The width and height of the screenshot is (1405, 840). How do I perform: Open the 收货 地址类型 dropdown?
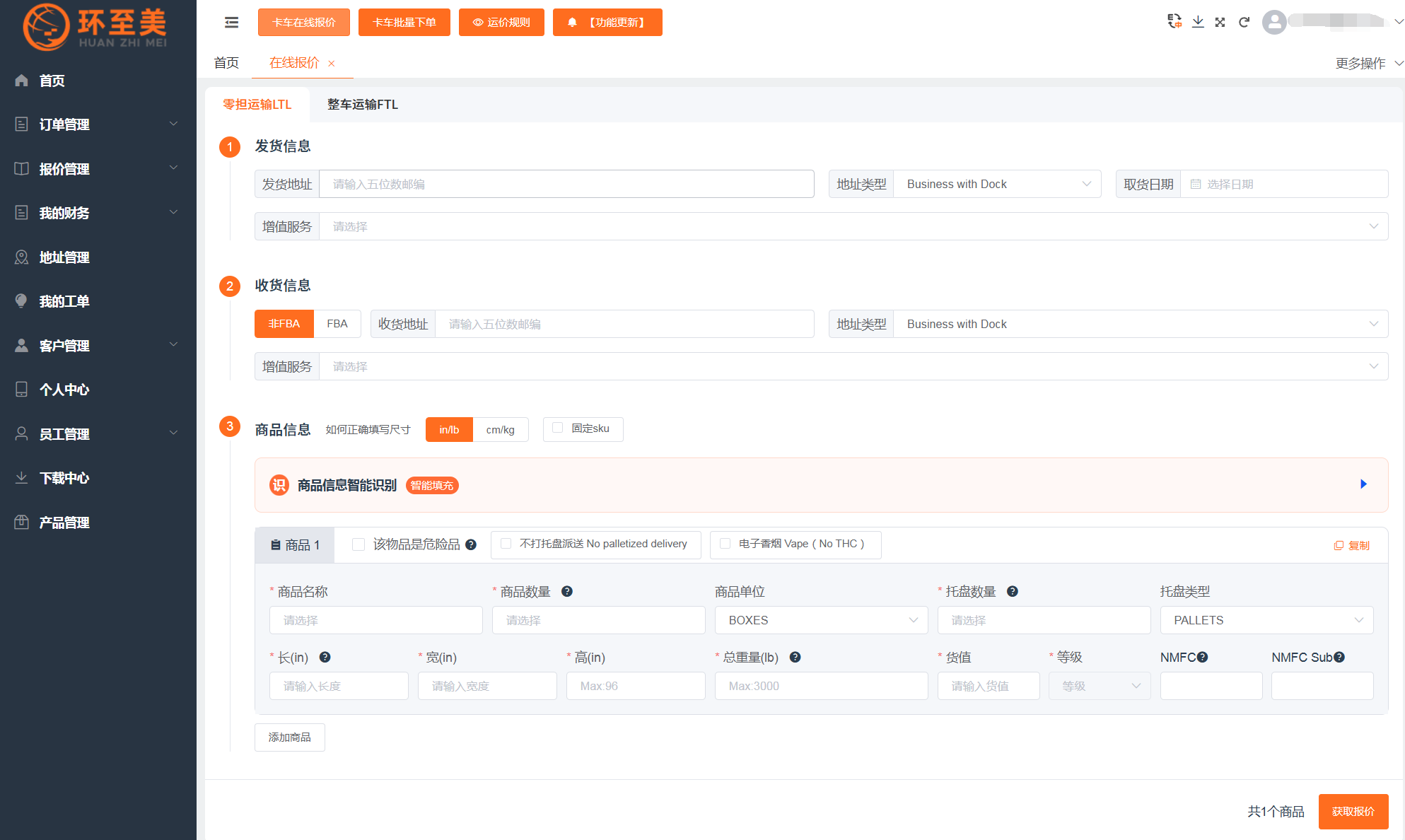[1141, 324]
